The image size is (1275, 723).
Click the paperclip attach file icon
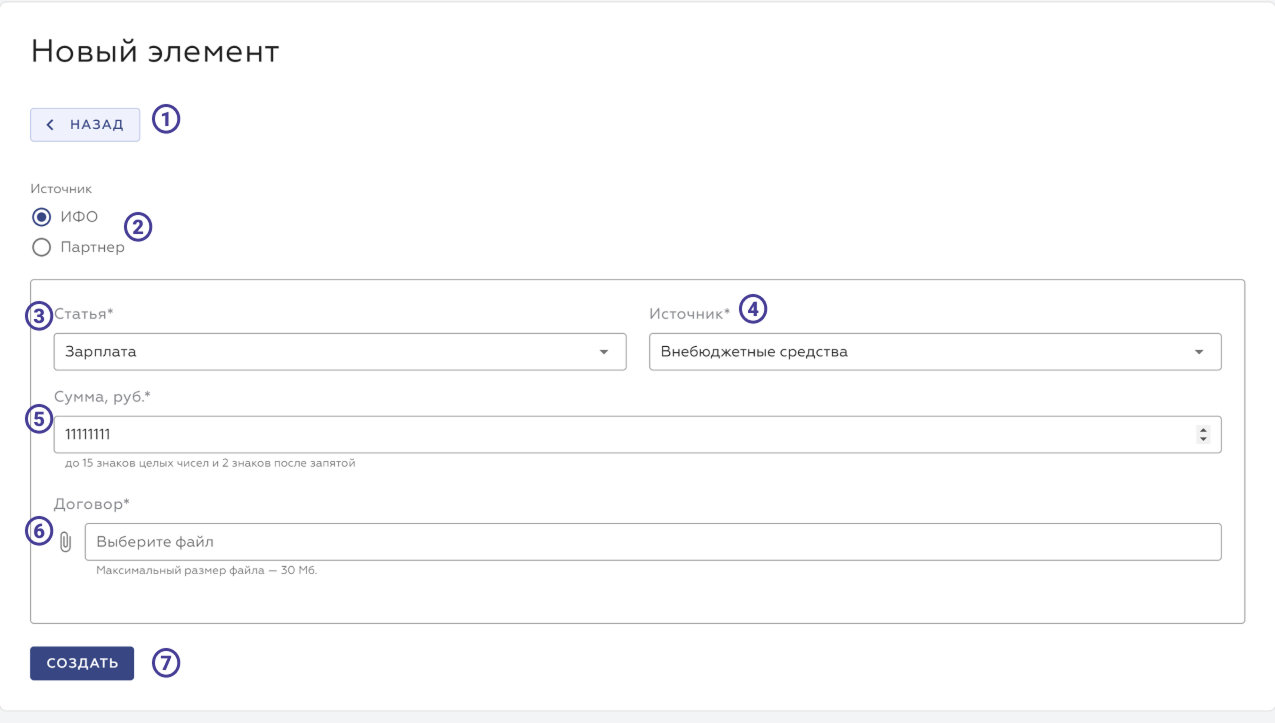(x=66, y=542)
